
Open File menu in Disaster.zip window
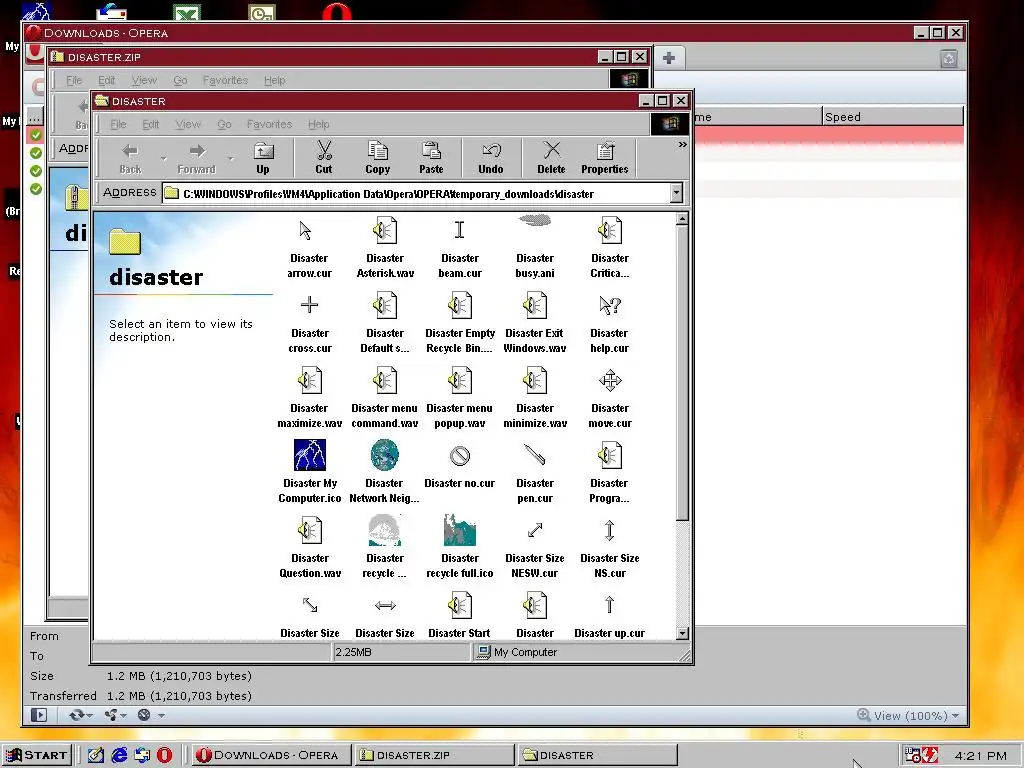click(x=74, y=80)
